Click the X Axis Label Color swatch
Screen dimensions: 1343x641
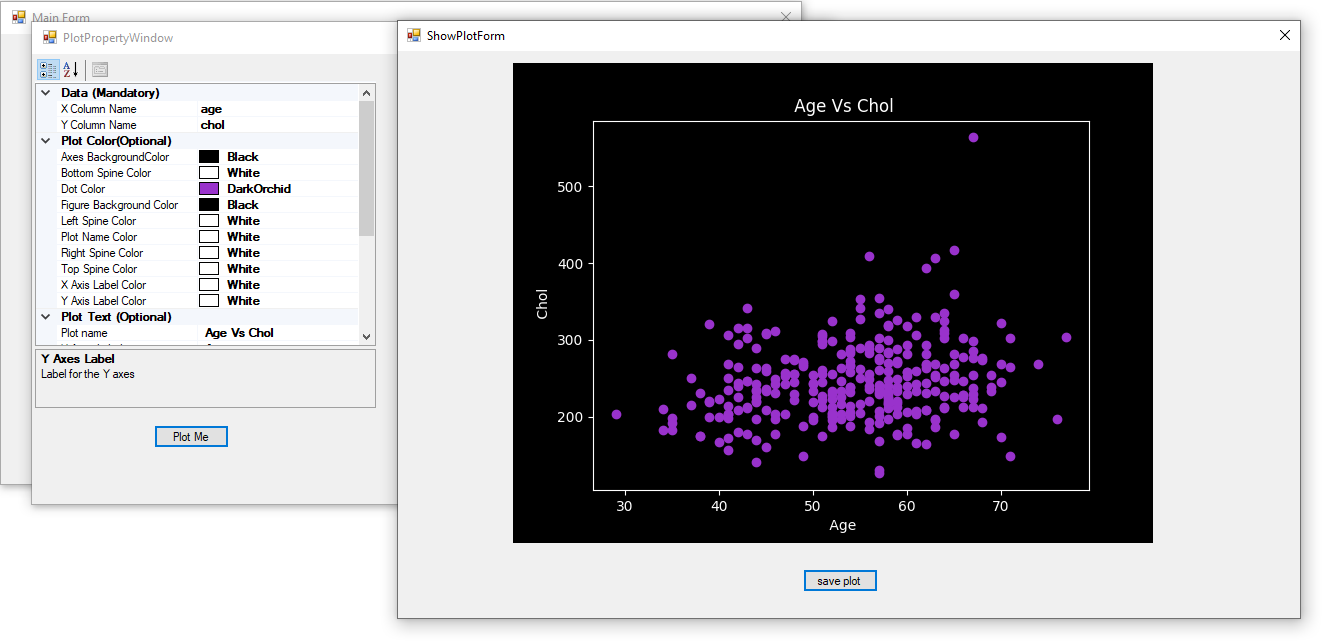209,285
